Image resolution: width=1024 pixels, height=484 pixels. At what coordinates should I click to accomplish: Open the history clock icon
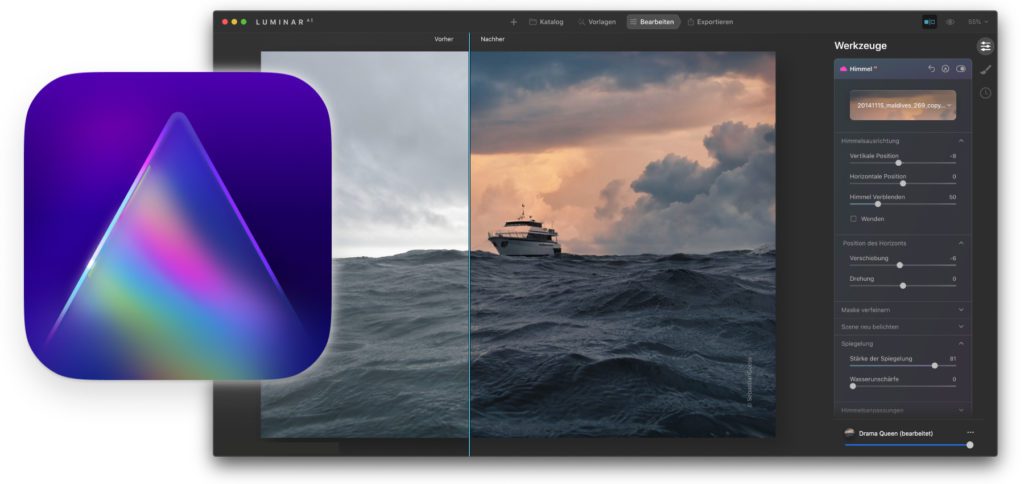pos(985,93)
